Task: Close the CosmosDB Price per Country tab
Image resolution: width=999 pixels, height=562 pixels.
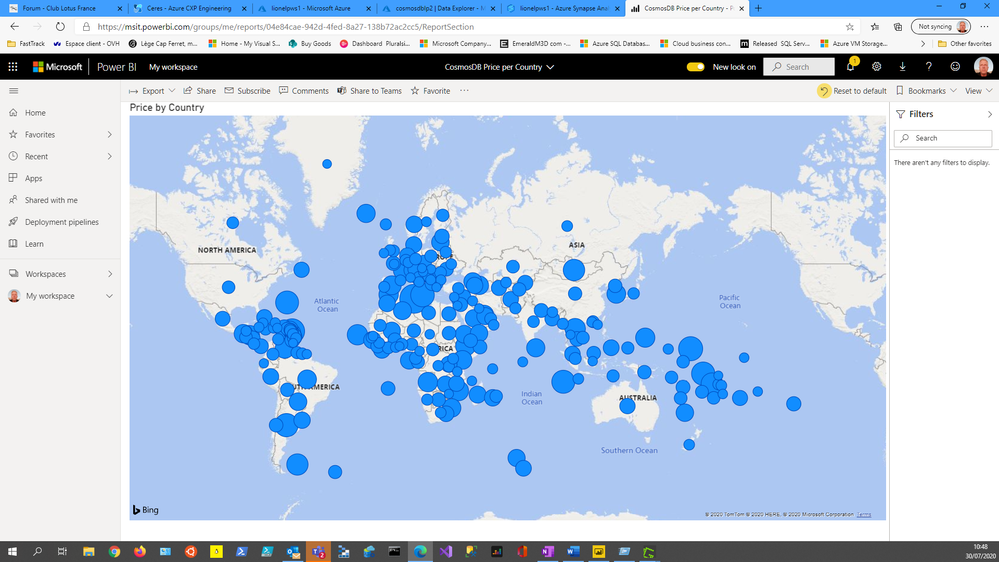Action: 741,8
